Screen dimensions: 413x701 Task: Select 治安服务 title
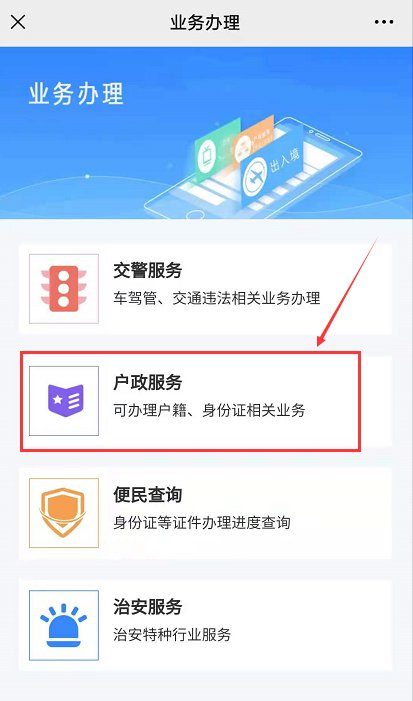(x=148, y=607)
